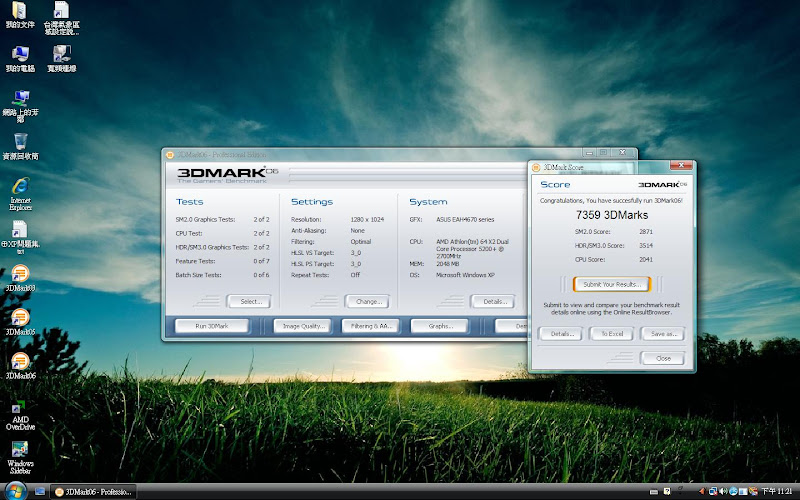Click Submit Your Results... button
800x500 pixels.
[612, 284]
